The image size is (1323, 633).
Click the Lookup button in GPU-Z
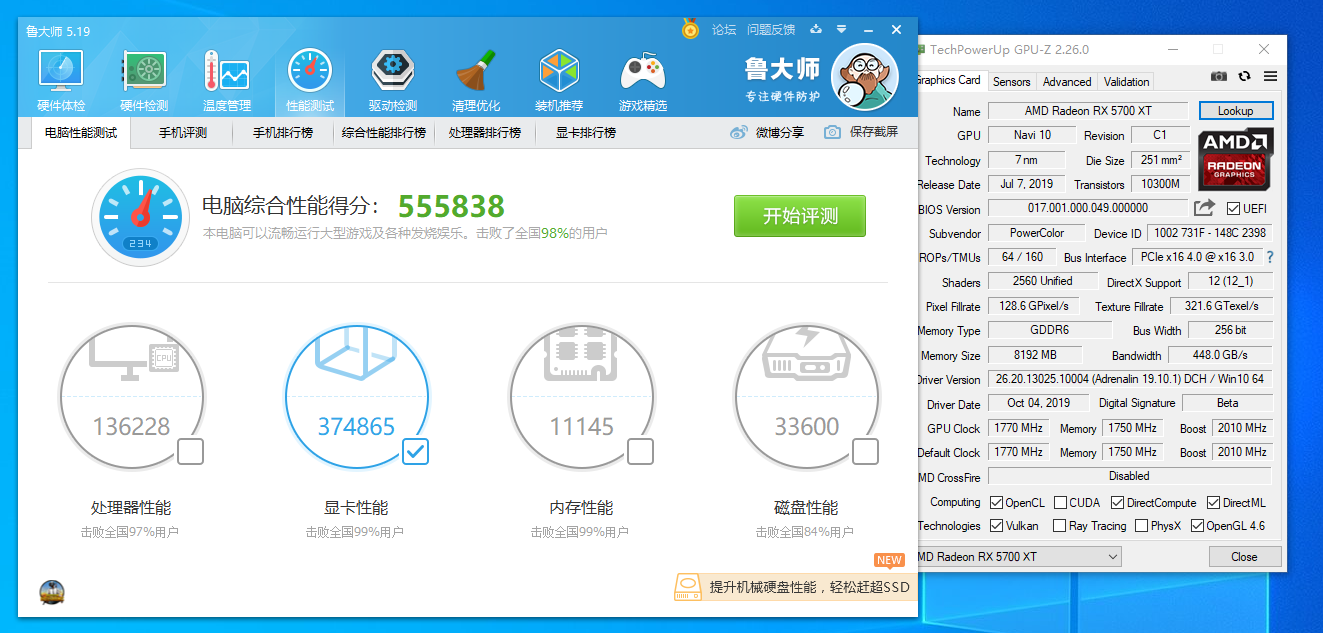click(x=1236, y=110)
